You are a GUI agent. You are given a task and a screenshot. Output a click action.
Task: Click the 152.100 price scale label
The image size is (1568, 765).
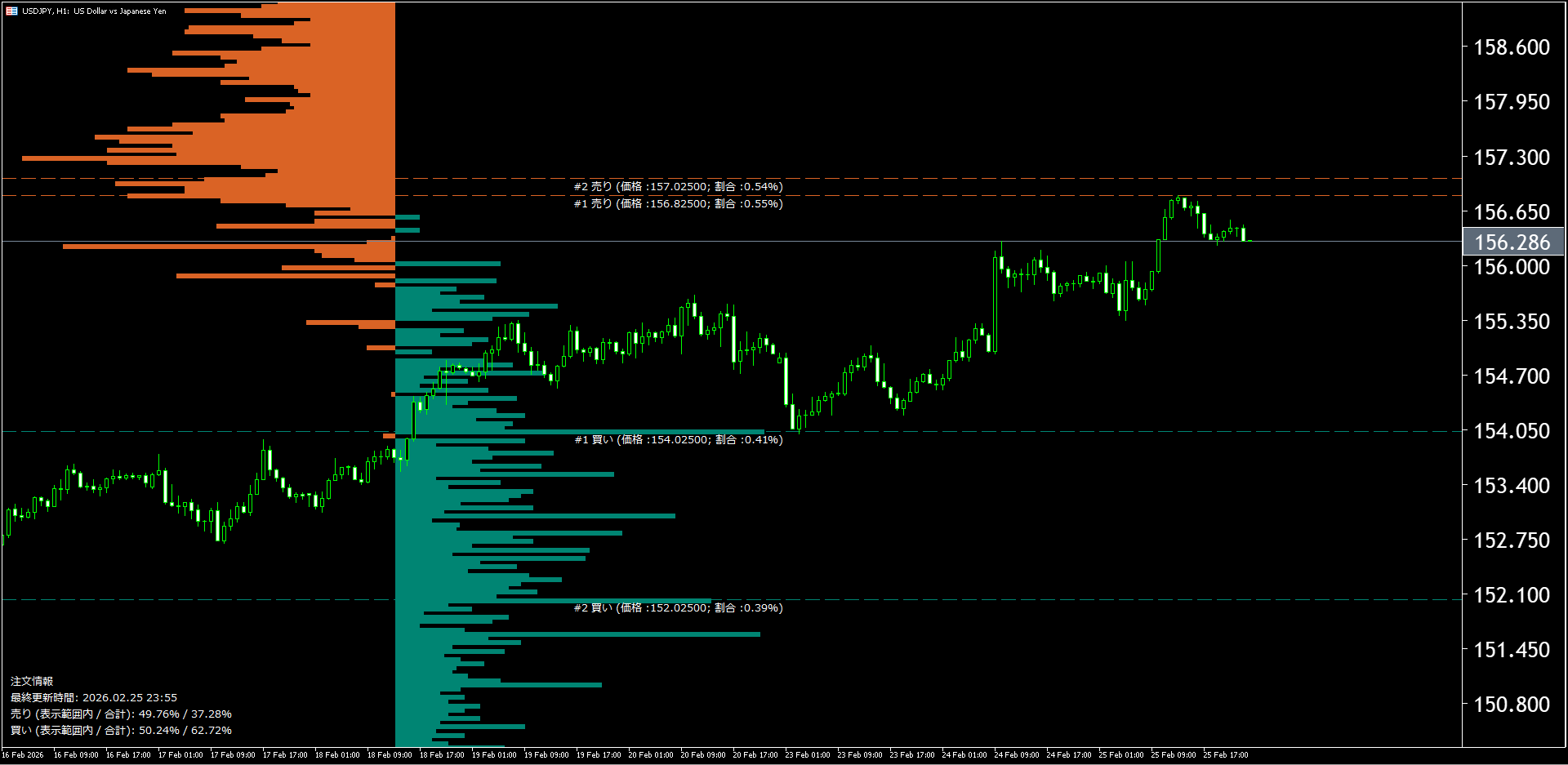tap(1512, 595)
